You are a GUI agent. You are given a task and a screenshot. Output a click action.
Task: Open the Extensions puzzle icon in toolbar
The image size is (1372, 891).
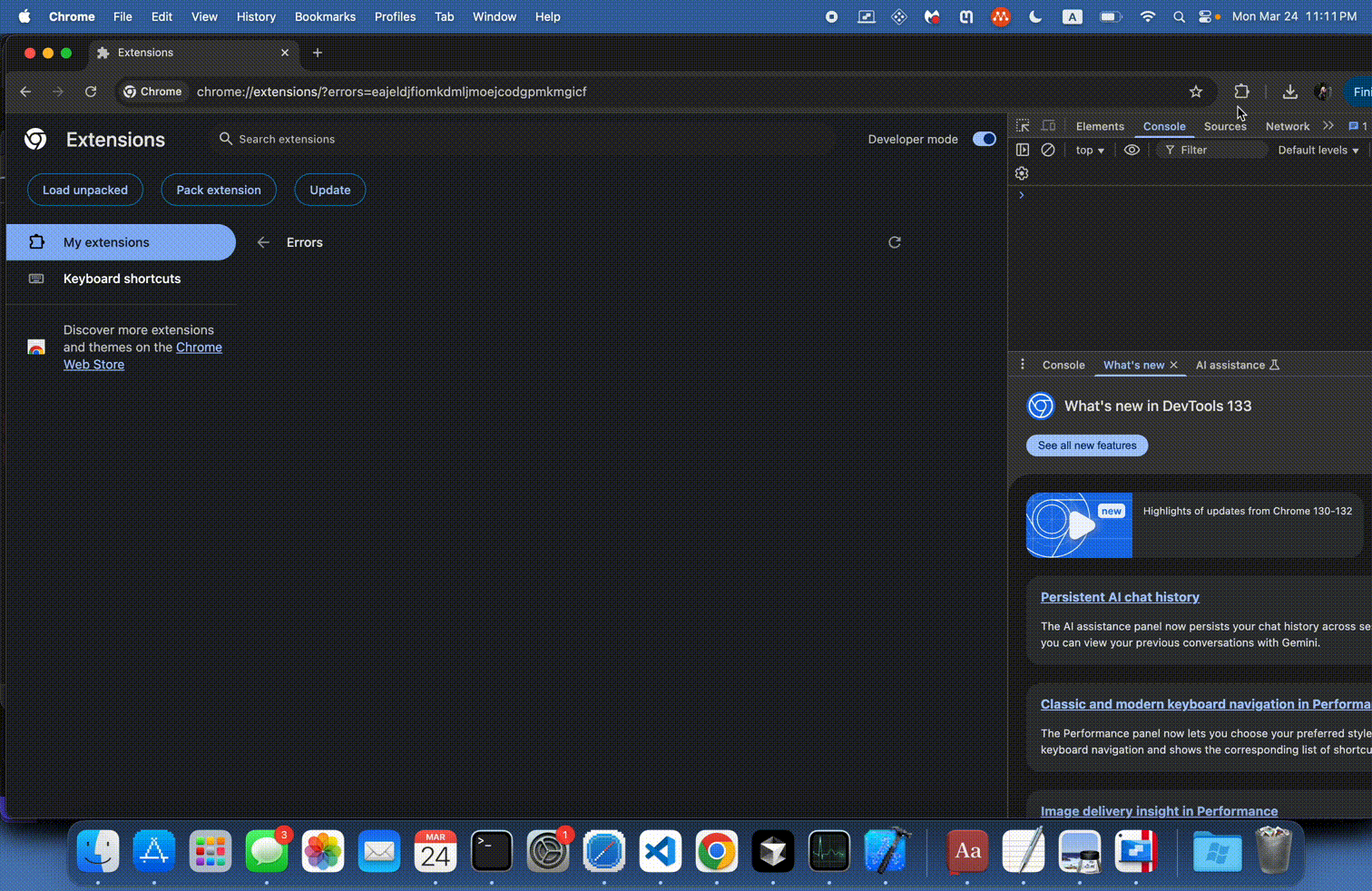pyautogui.click(x=1241, y=92)
